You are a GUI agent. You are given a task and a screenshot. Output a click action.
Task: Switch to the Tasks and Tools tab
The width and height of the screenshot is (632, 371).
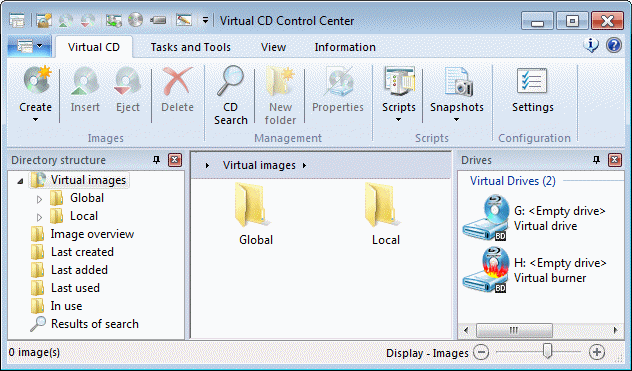pos(191,47)
